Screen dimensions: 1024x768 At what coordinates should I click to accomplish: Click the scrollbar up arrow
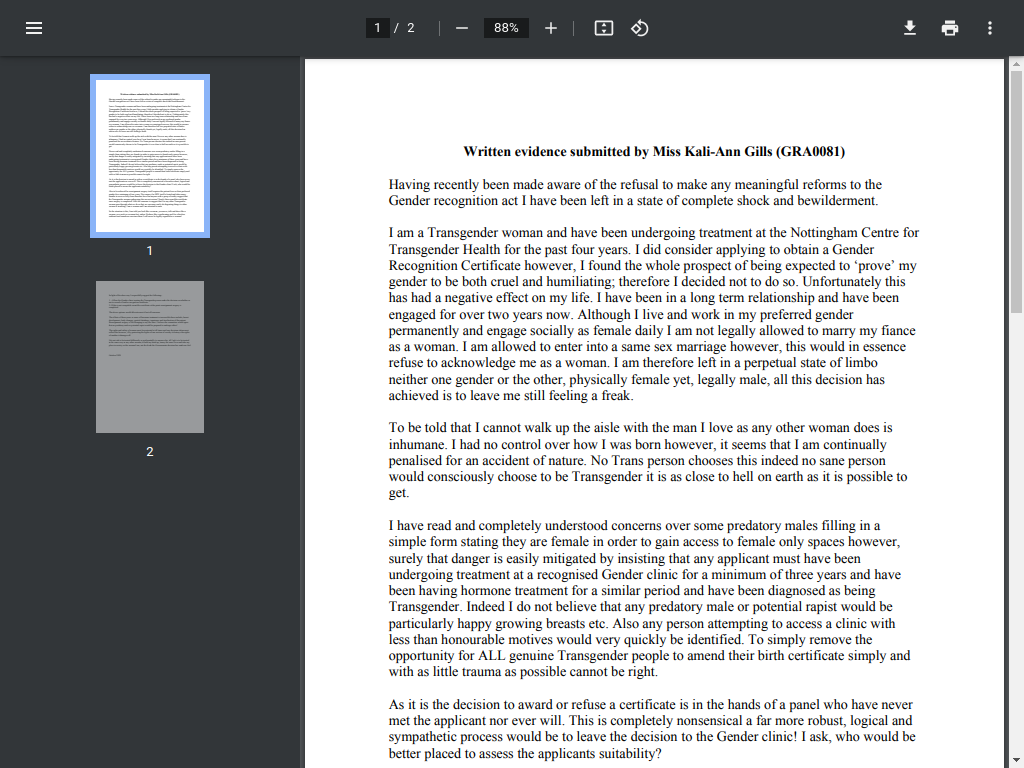[1016, 64]
